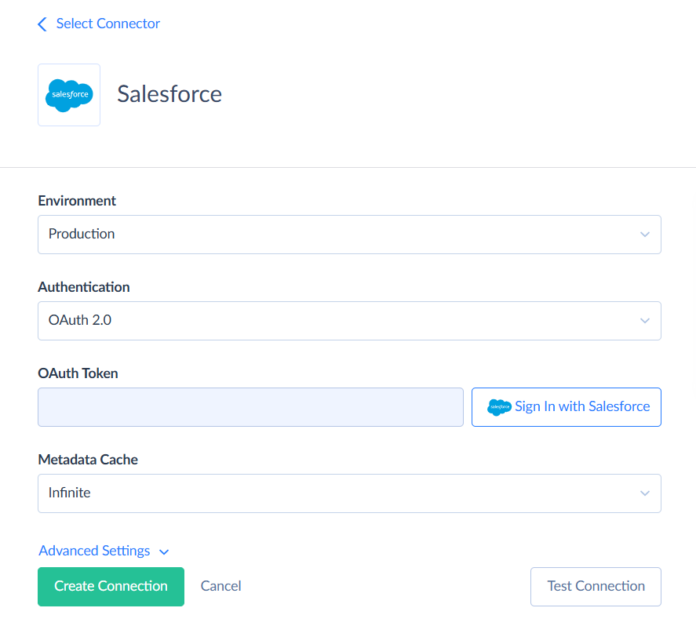The height and width of the screenshot is (637, 696).
Task: Click the Authentication field chevron arrow
Action: pyautogui.click(x=645, y=321)
